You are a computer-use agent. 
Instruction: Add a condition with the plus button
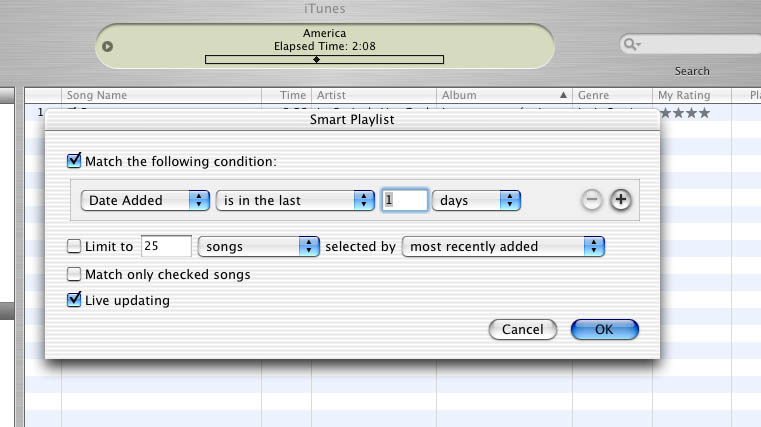tap(621, 200)
